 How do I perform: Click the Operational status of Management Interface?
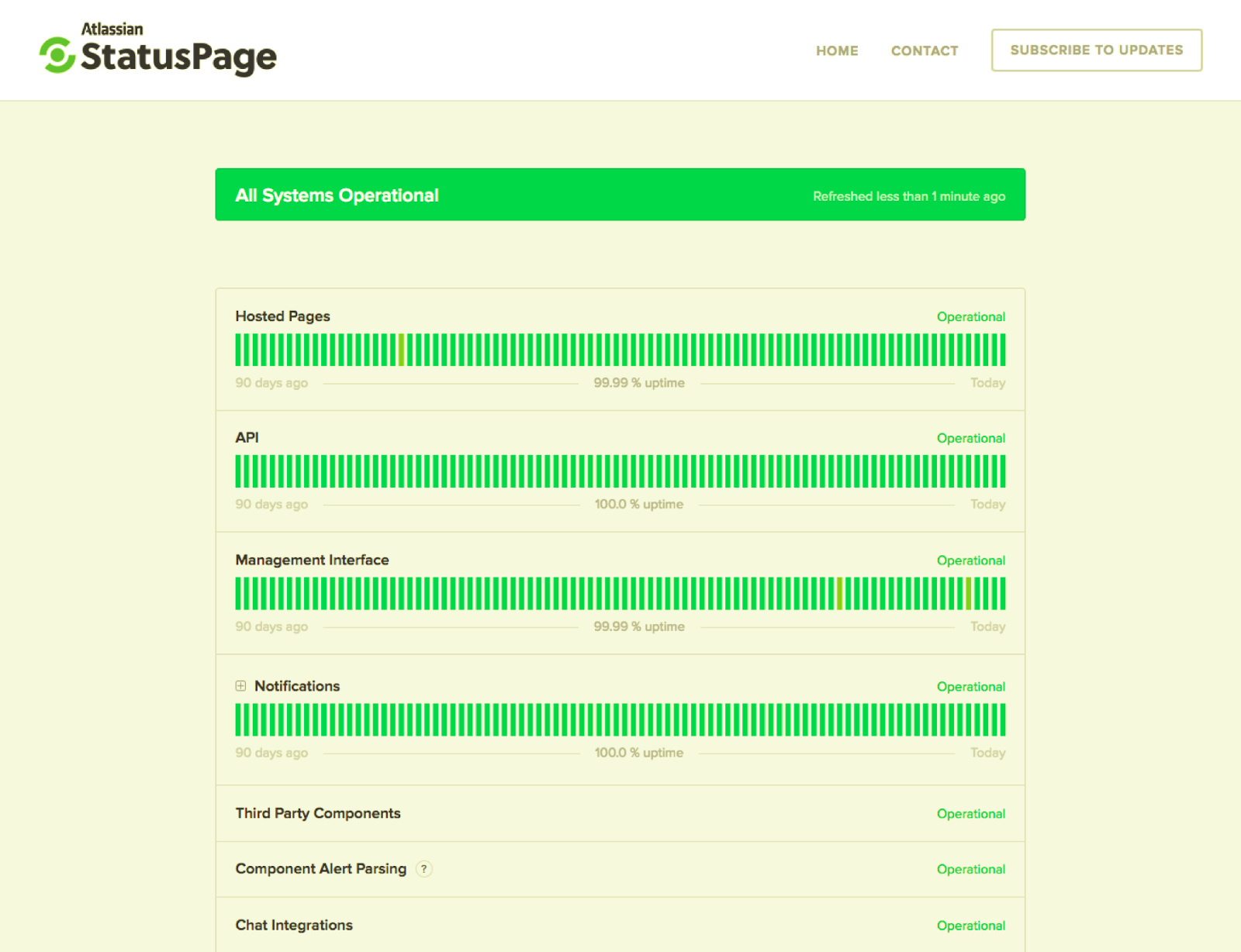click(x=970, y=561)
